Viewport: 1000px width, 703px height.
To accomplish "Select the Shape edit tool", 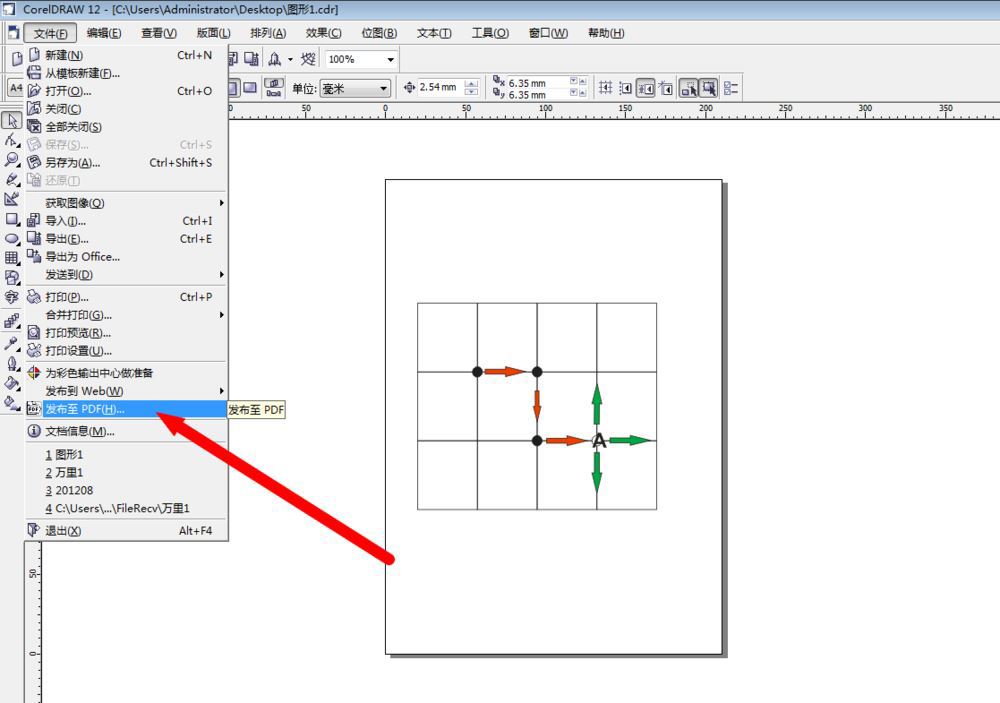I will click(12, 140).
